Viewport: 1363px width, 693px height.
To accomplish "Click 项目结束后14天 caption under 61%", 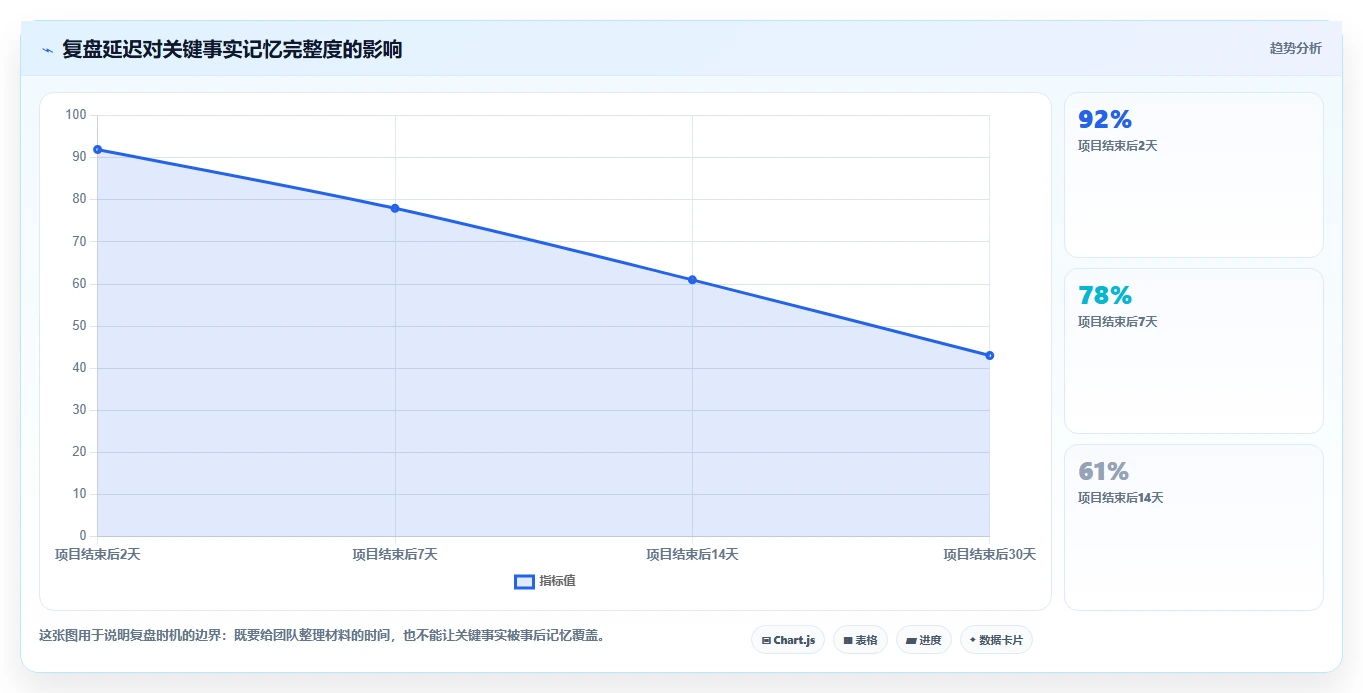I will coord(1120,498).
